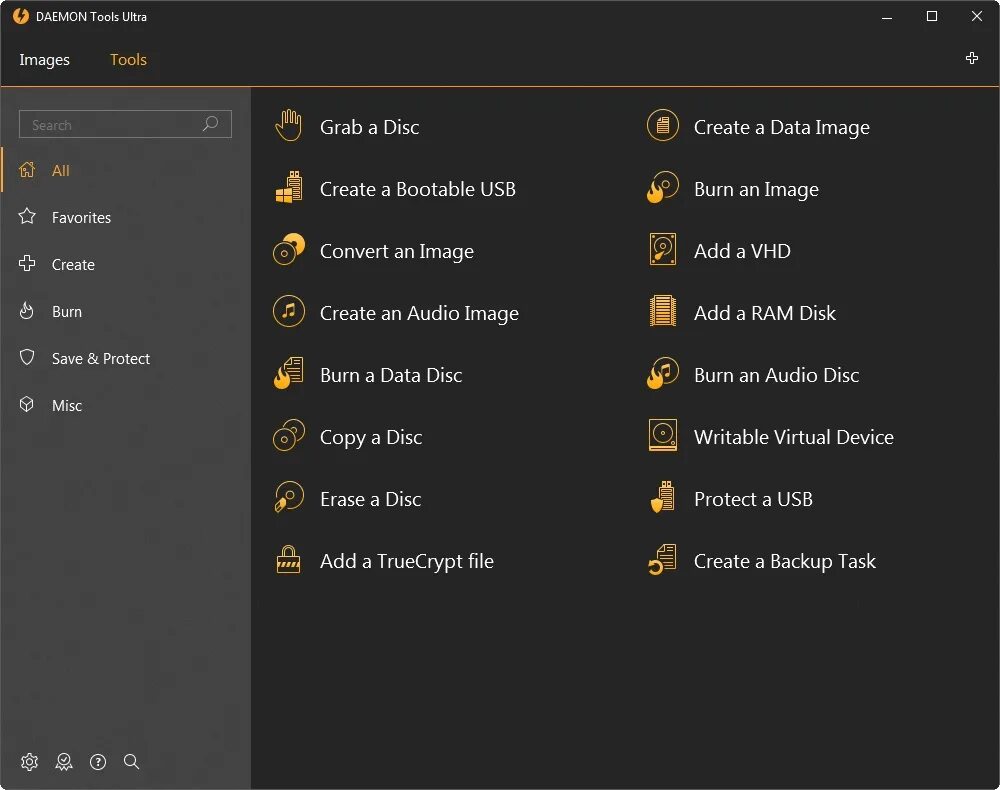Open Writable Virtual Device label
Image resolution: width=1000 pixels, height=790 pixels.
(794, 437)
